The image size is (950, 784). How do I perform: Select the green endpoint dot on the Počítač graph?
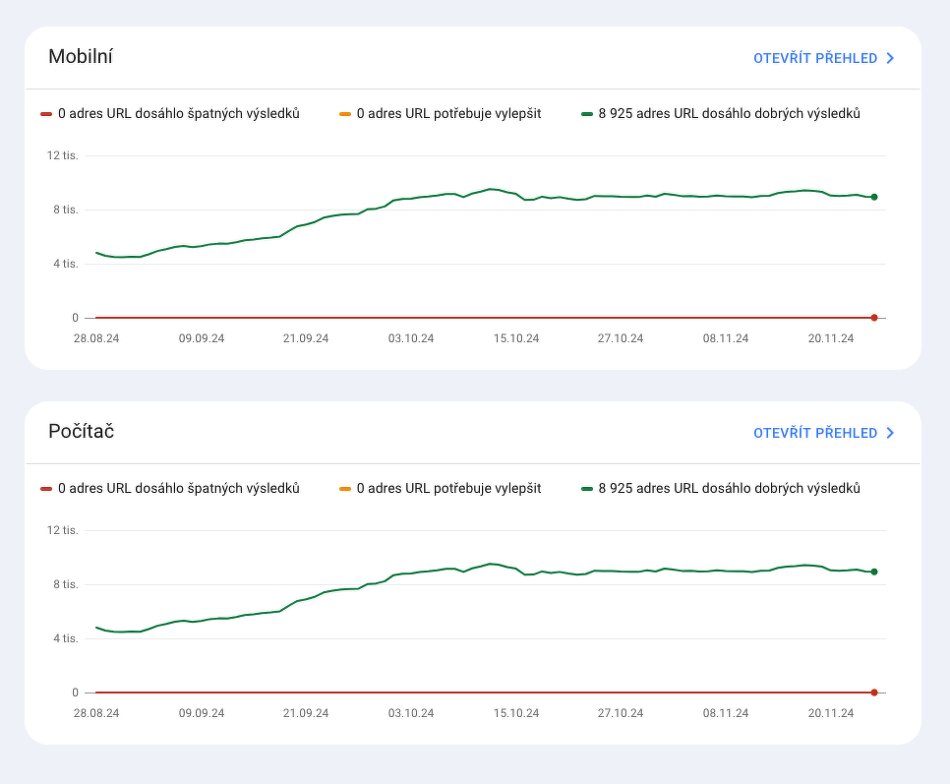(x=874, y=572)
